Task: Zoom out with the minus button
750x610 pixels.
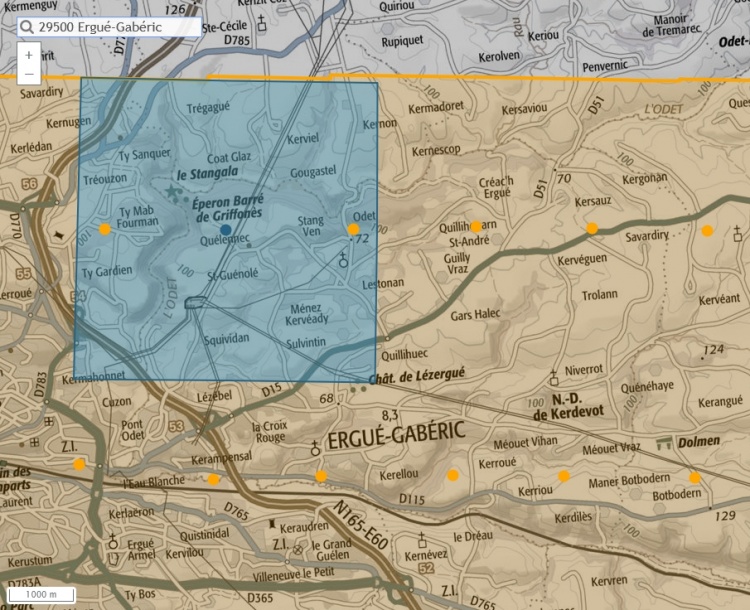Action: click(28, 74)
